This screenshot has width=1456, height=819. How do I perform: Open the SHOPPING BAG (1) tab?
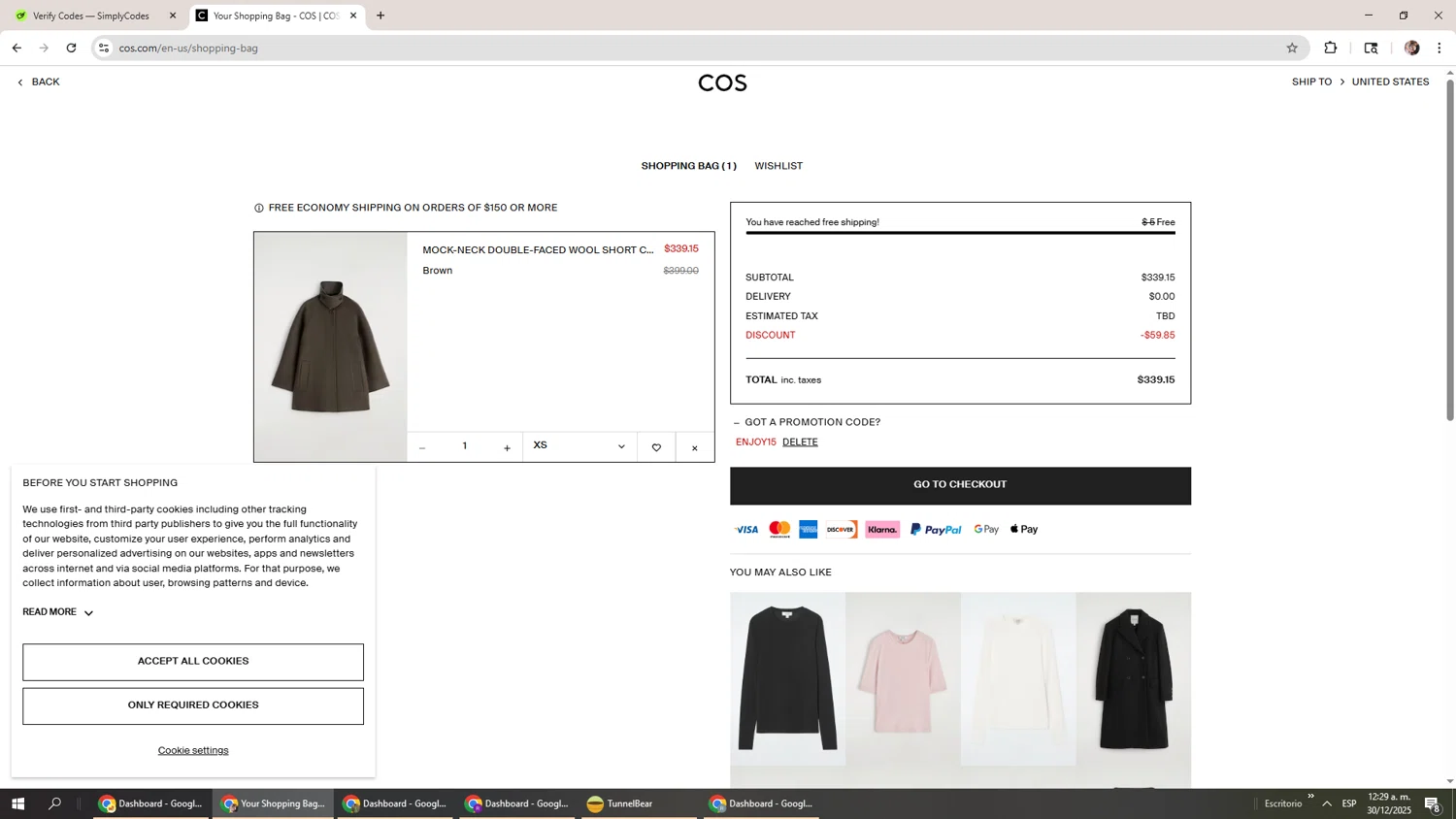tap(688, 166)
